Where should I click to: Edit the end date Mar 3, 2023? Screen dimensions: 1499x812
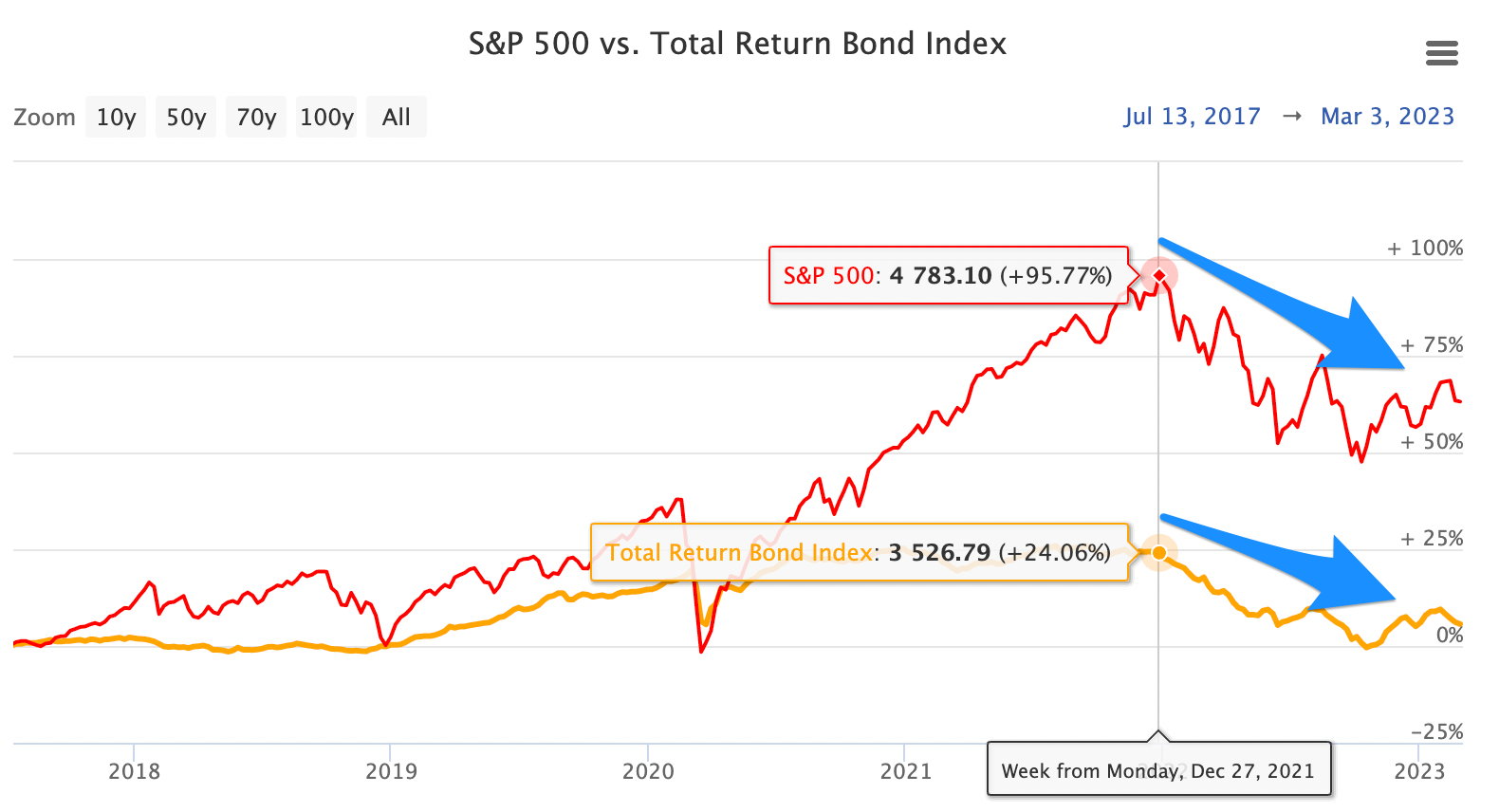pyautogui.click(x=1387, y=117)
